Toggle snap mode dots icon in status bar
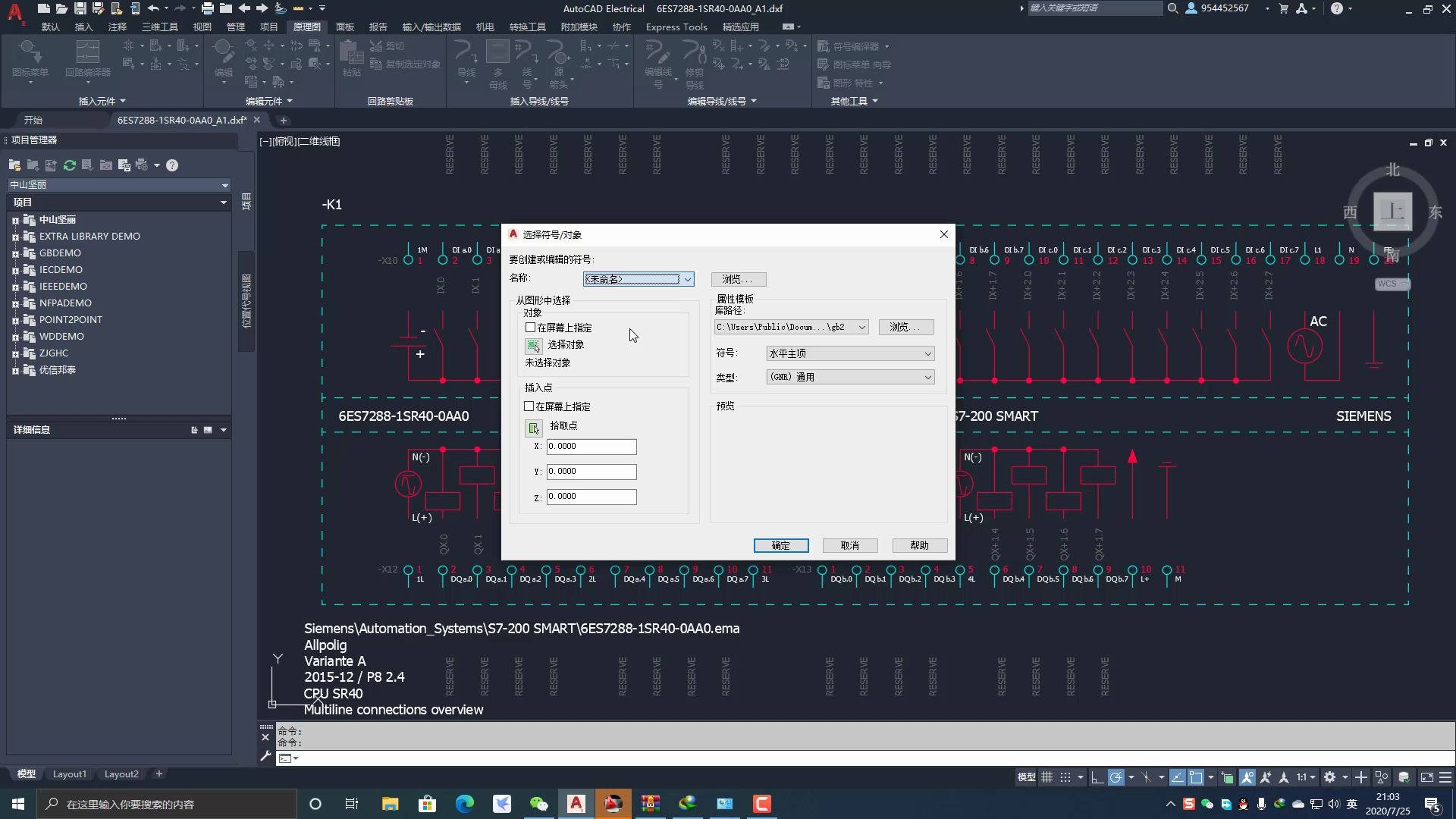The image size is (1456, 819). click(x=1065, y=777)
